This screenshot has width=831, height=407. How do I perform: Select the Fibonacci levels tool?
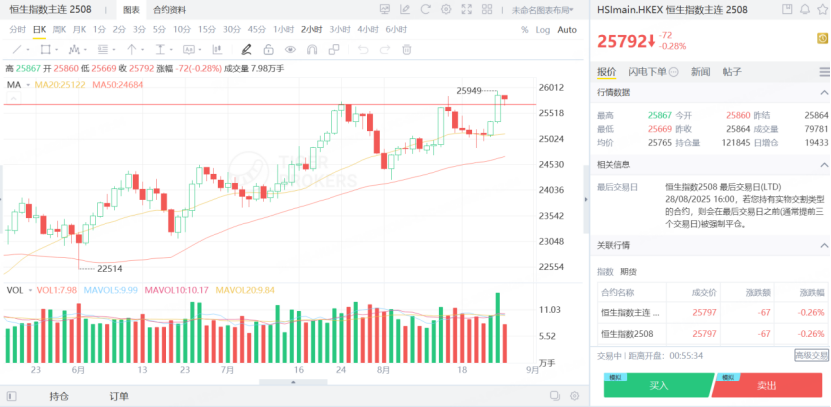coord(103,50)
